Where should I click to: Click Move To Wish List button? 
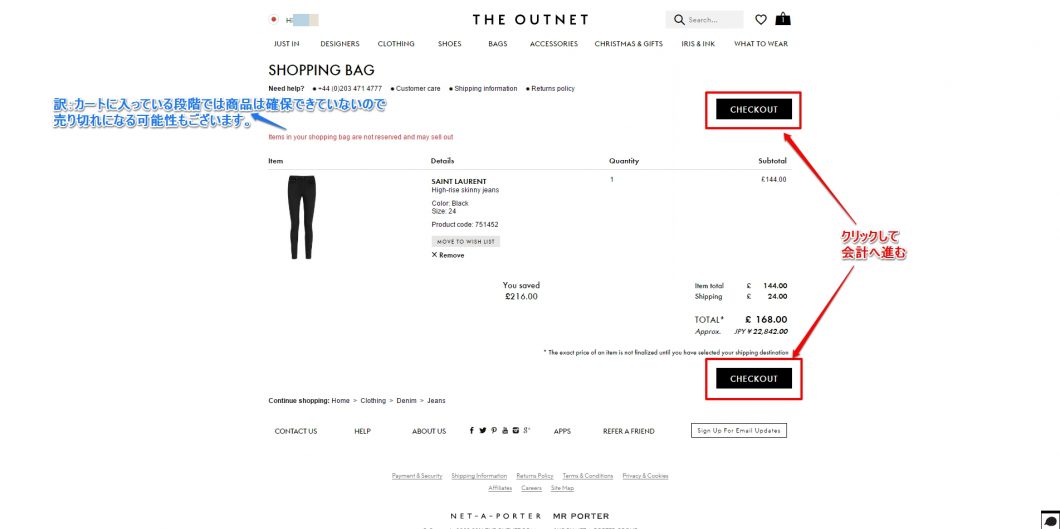tap(466, 241)
